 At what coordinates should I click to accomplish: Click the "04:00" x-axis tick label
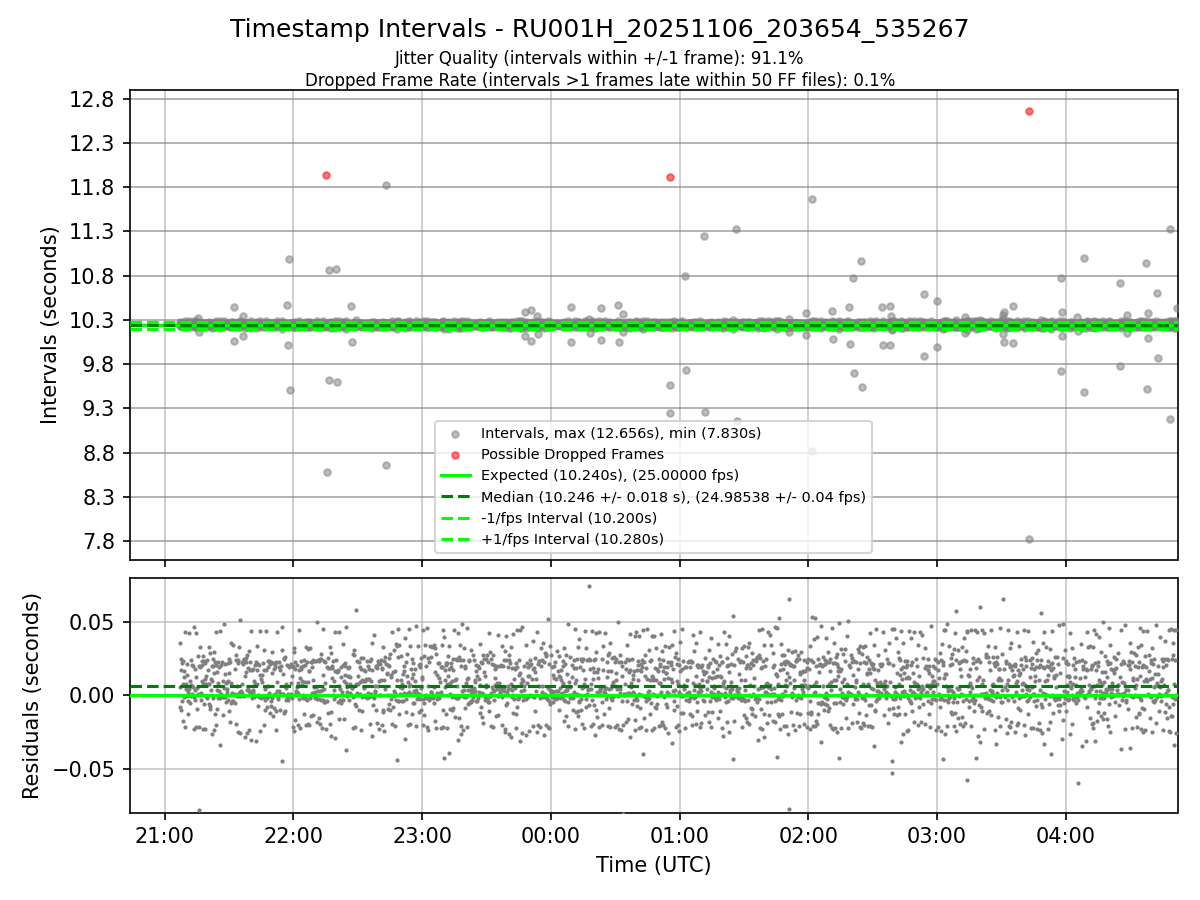point(1066,834)
